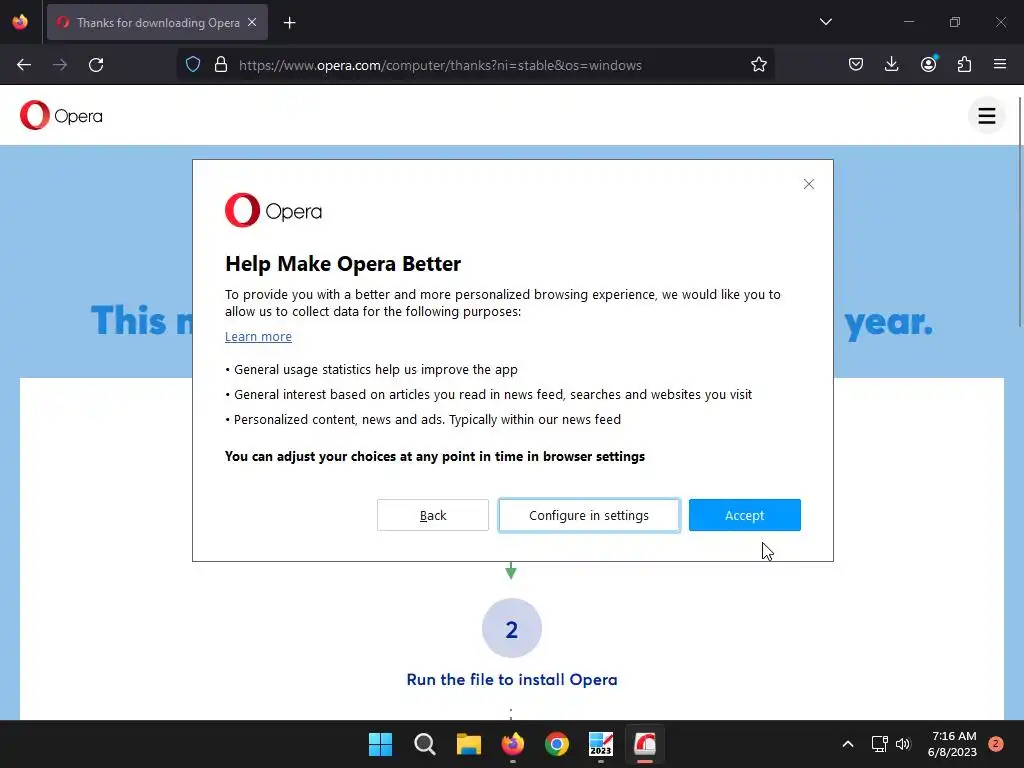Save the page to Pocket
1024x768 pixels.
pos(856,65)
